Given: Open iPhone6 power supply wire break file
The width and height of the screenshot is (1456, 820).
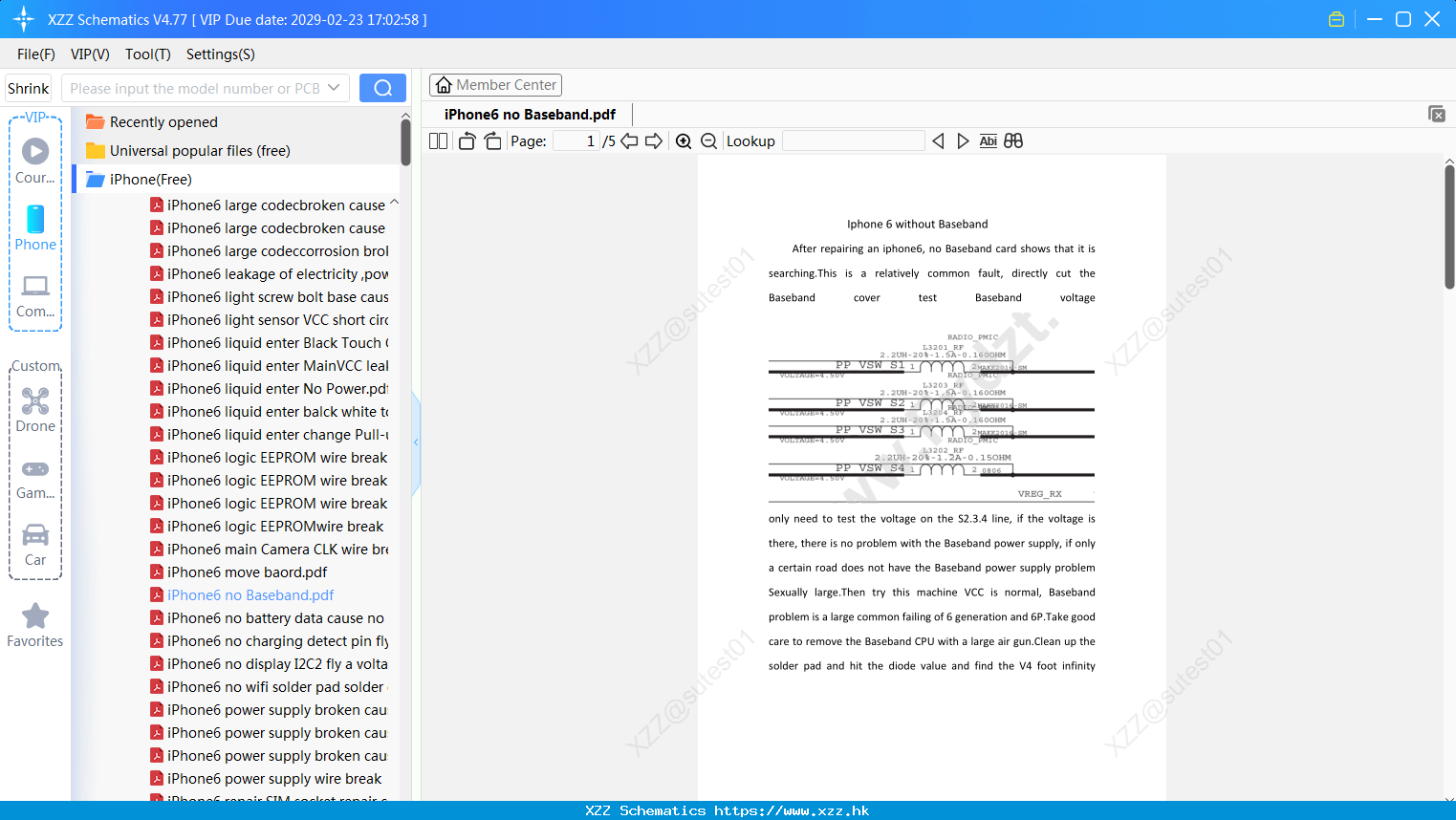Looking at the screenshot, I should (x=266, y=779).
